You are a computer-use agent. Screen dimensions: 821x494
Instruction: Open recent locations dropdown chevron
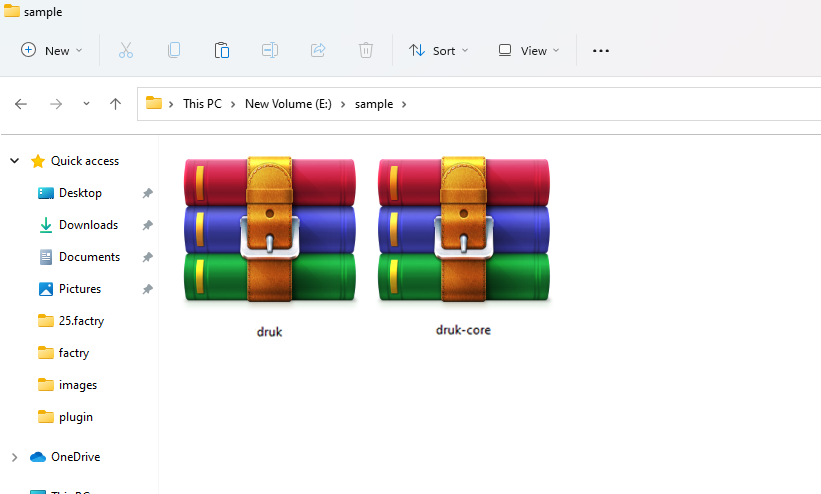tap(86, 104)
